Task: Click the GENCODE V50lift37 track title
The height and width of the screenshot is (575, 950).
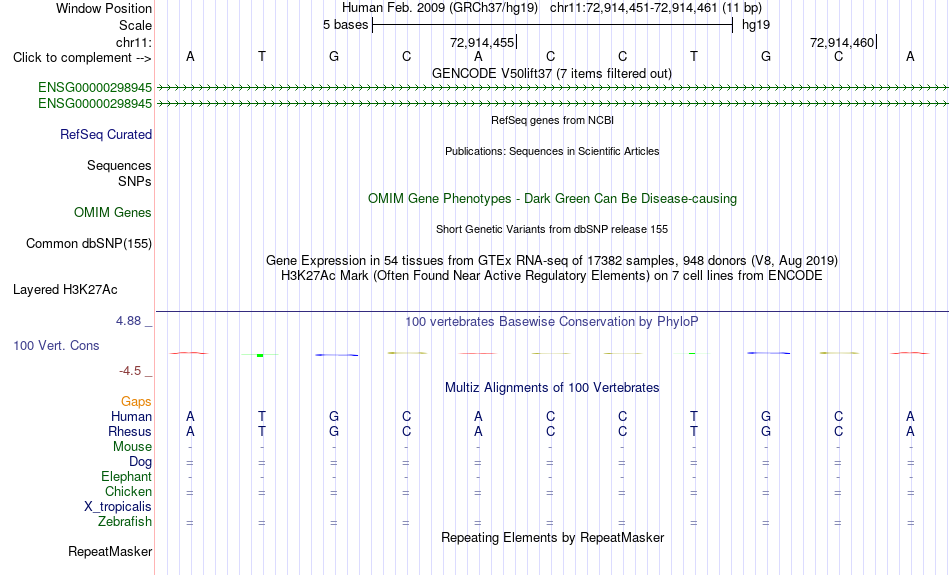Action: coord(551,73)
